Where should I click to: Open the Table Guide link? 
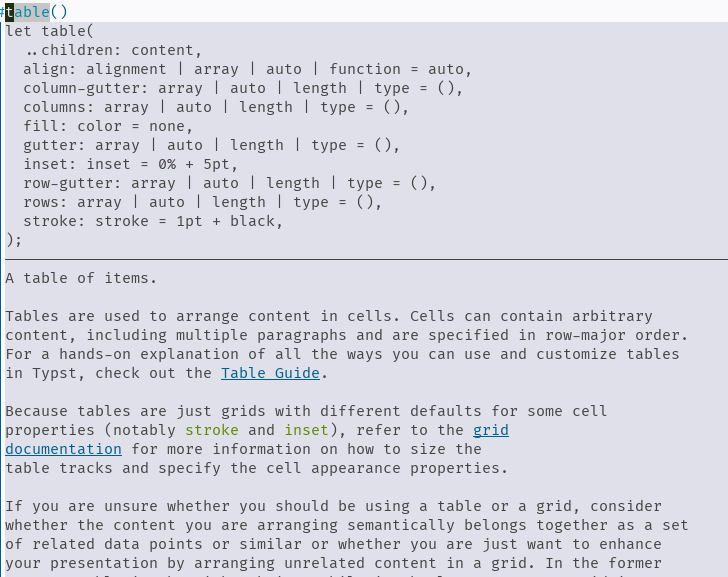[270, 373]
